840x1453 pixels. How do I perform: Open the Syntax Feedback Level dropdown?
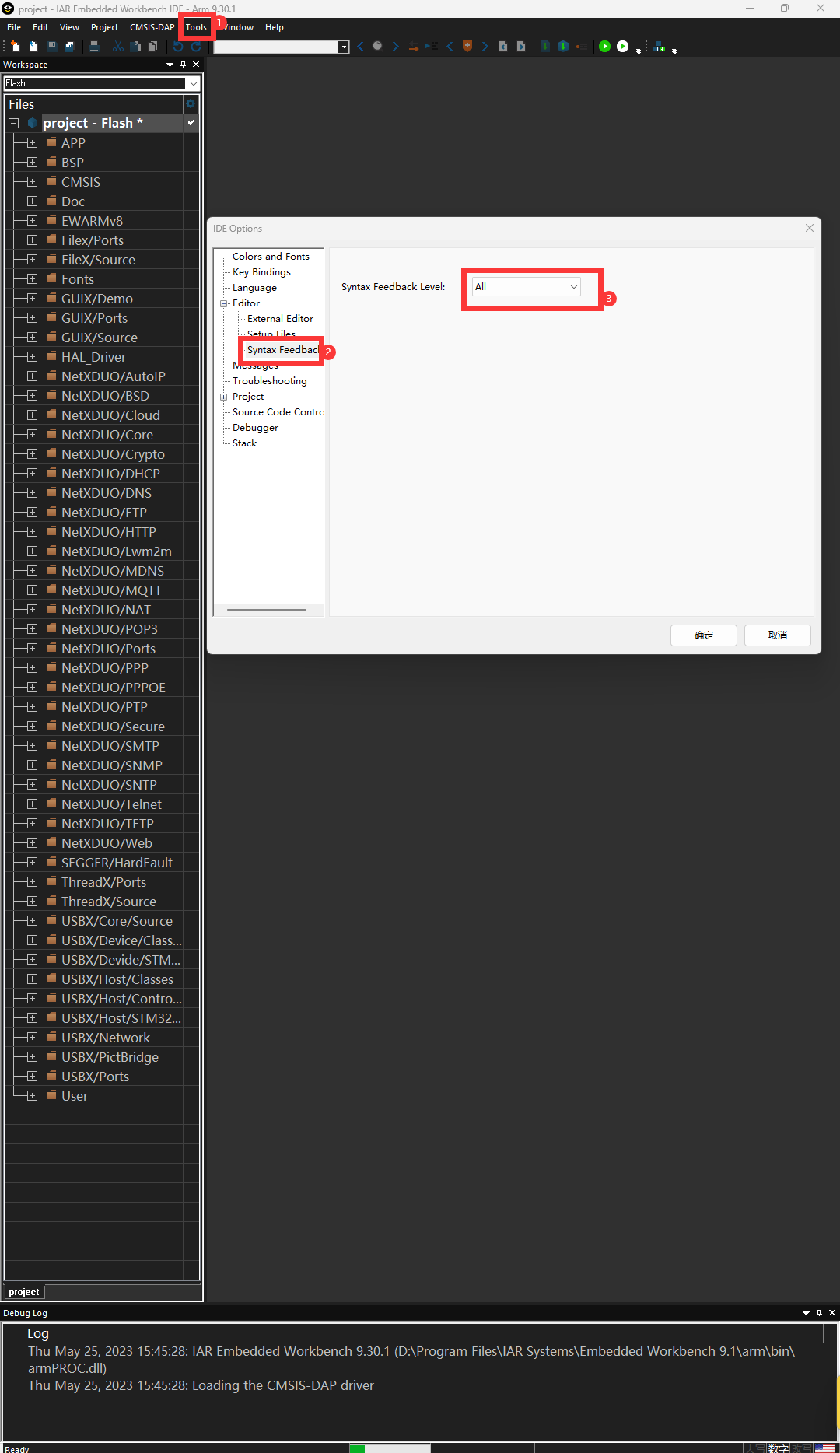[527, 287]
